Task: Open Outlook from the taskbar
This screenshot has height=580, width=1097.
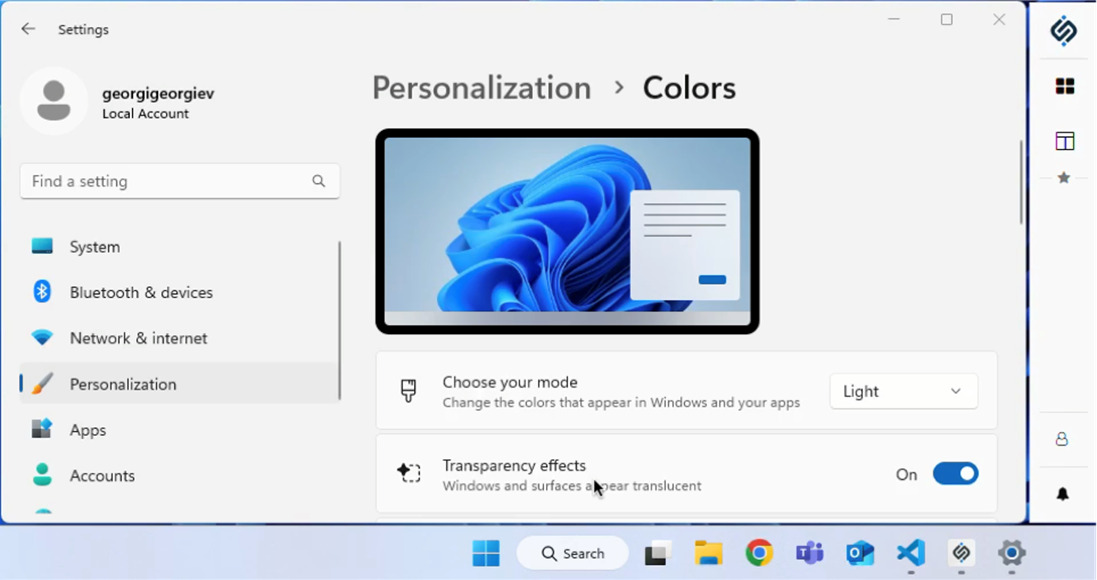Action: coord(860,553)
